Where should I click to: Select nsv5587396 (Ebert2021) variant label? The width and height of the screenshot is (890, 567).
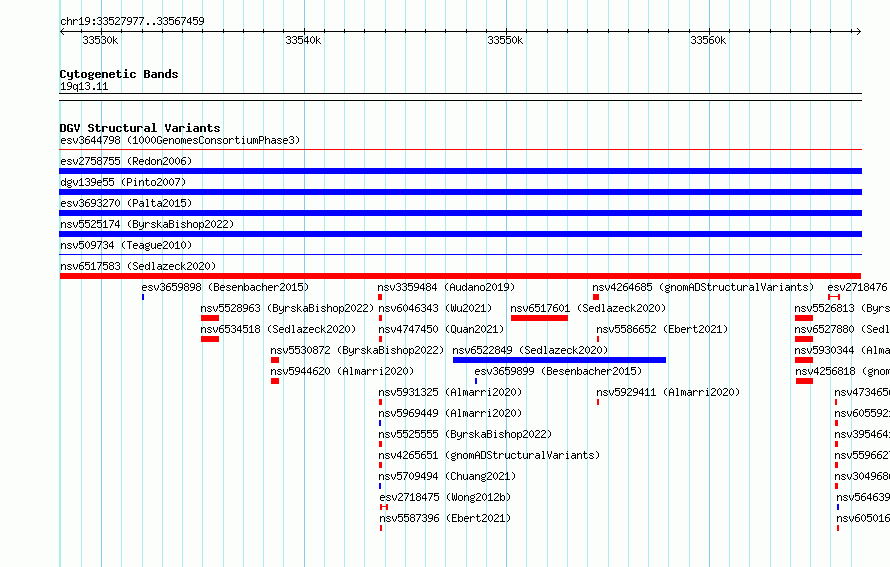tap(445, 518)
